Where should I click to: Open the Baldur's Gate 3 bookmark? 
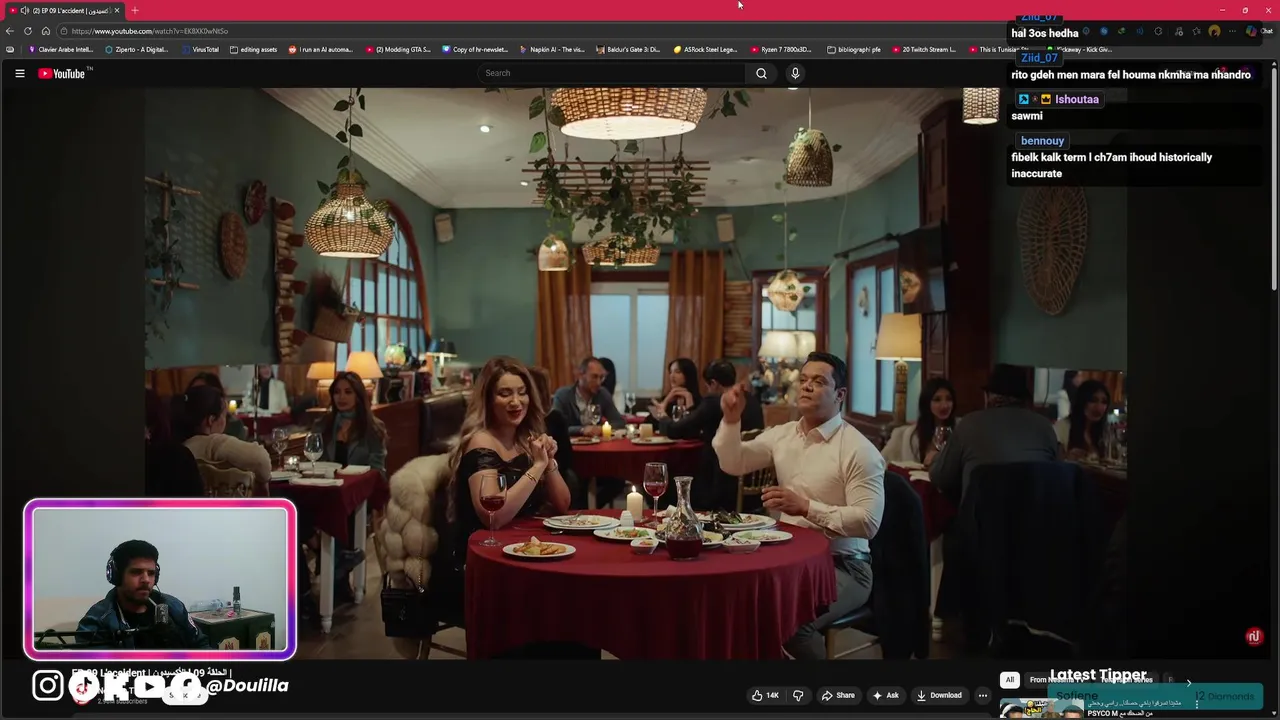coord(629,49)
